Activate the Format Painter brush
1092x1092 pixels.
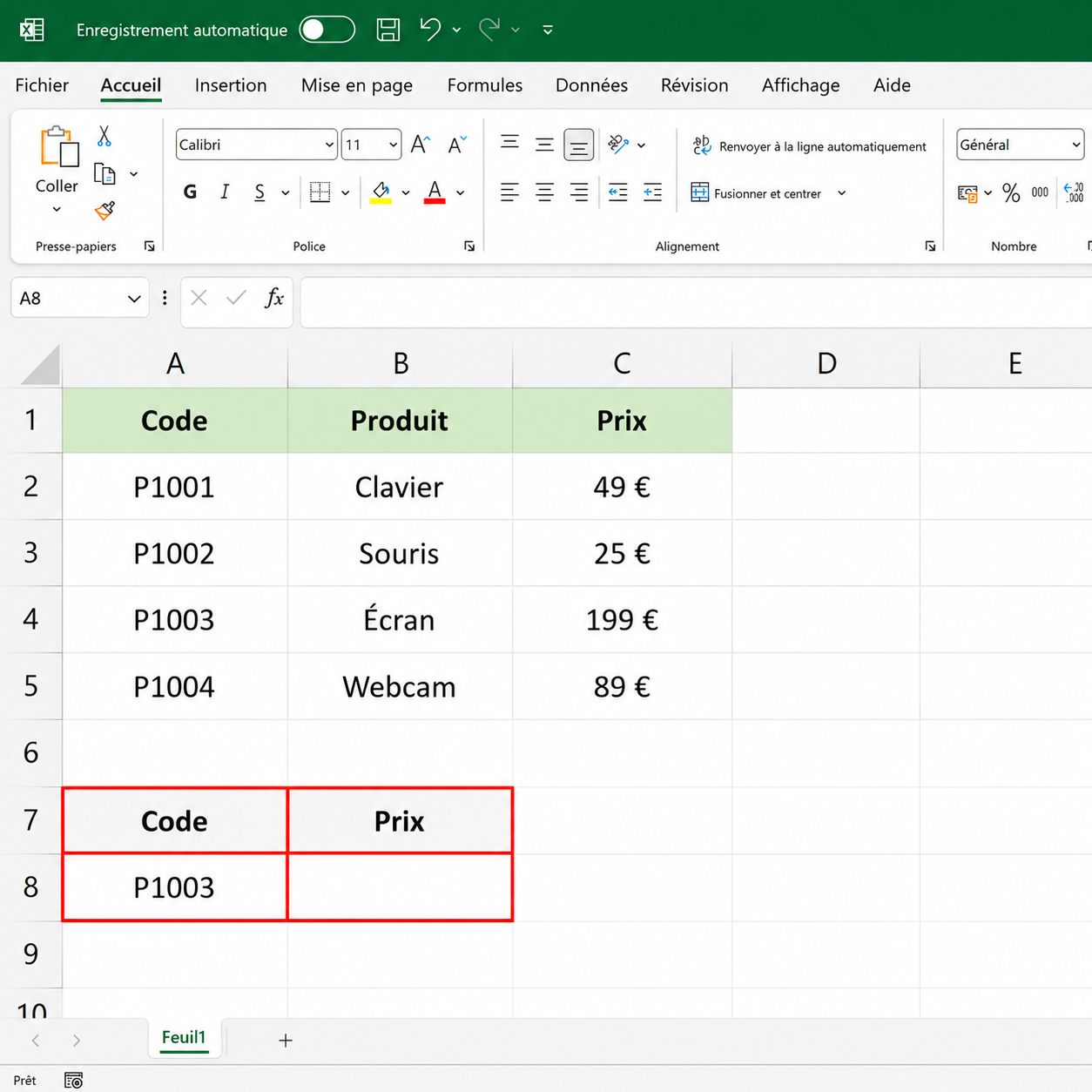(105, 210)
